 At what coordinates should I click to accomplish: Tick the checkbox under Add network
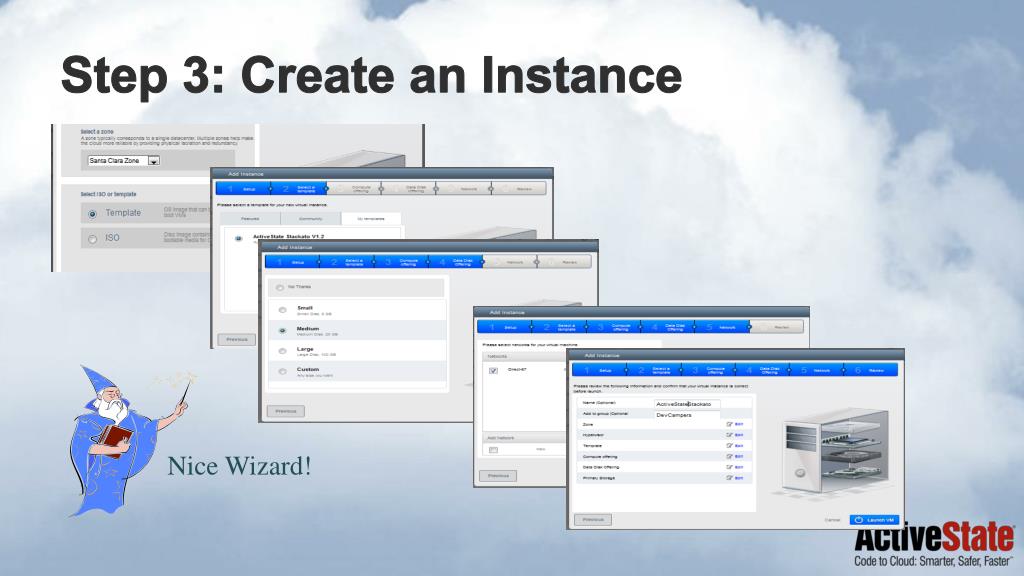tap(493, 450)
